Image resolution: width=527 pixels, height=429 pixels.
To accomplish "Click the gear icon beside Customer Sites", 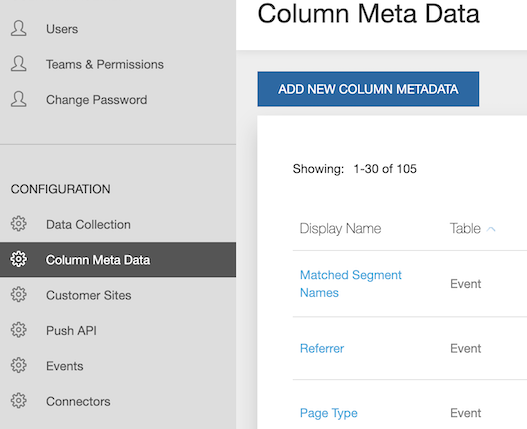I will point(18,295).
